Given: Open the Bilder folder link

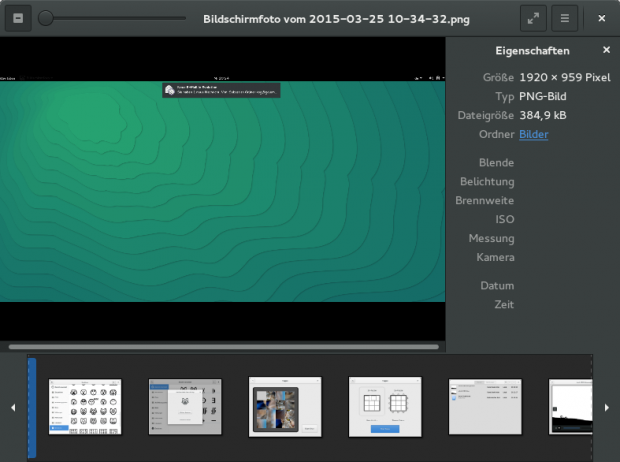Looking at the screenshot, I should pyautogui.click(x=533, y=134).
